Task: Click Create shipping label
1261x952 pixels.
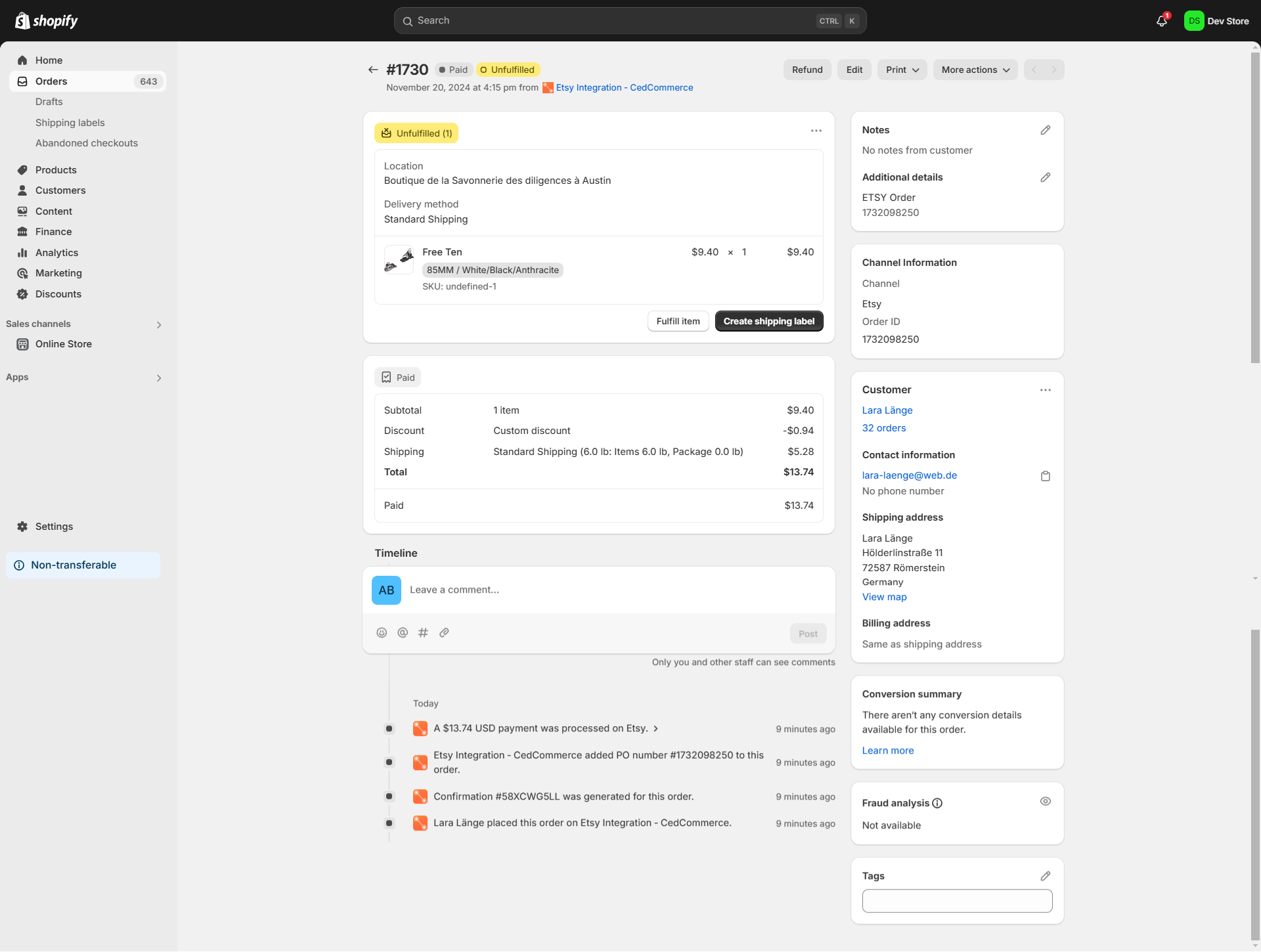Action: point(769,321)
